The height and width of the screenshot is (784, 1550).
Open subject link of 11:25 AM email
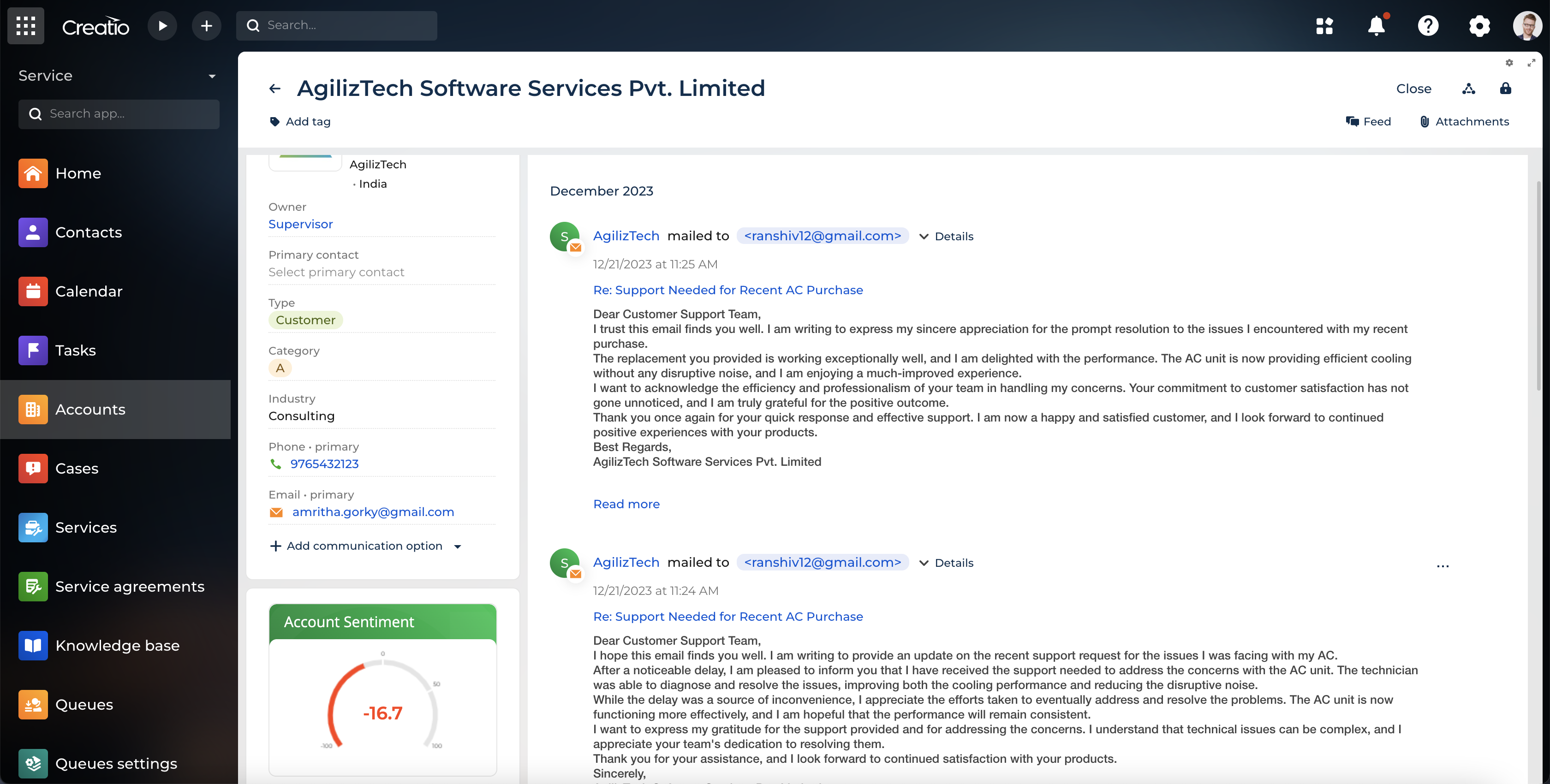[728, 290]
